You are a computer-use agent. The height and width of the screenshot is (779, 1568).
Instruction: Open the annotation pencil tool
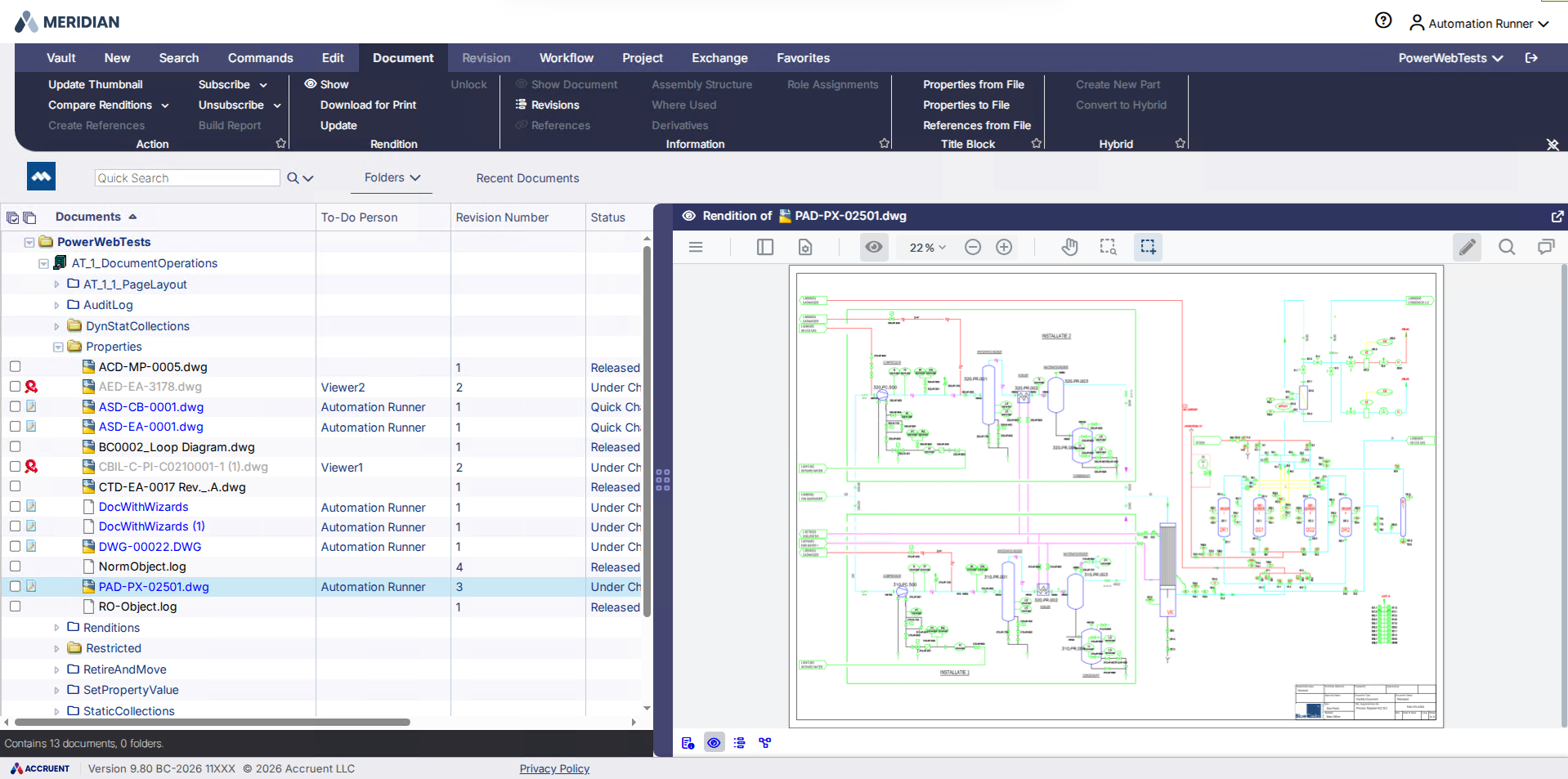pos(1467,247)
